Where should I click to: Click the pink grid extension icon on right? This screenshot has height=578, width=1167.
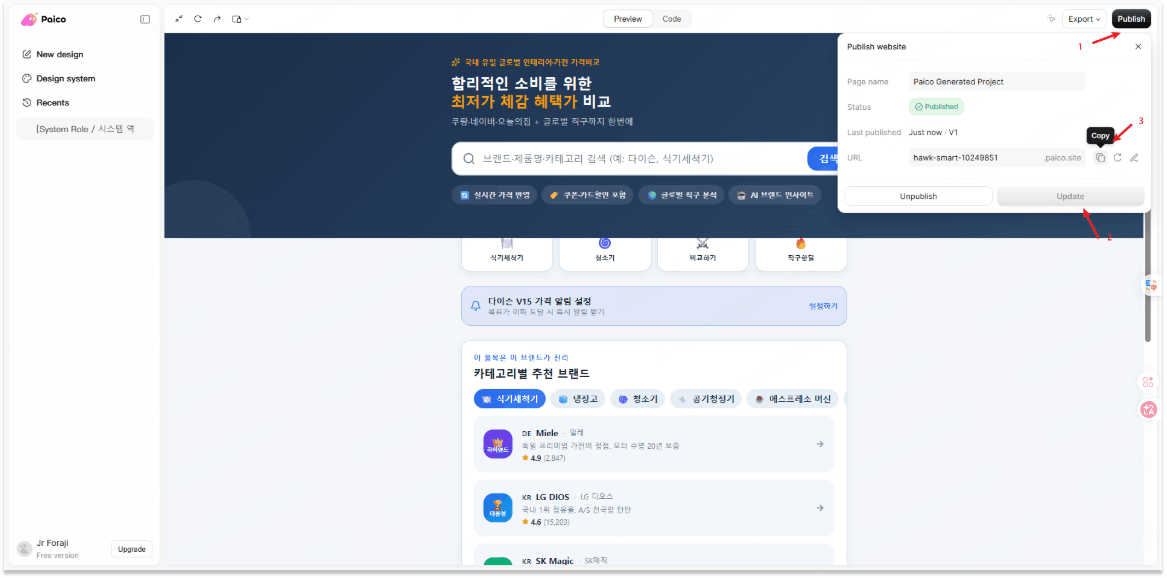1148,382
